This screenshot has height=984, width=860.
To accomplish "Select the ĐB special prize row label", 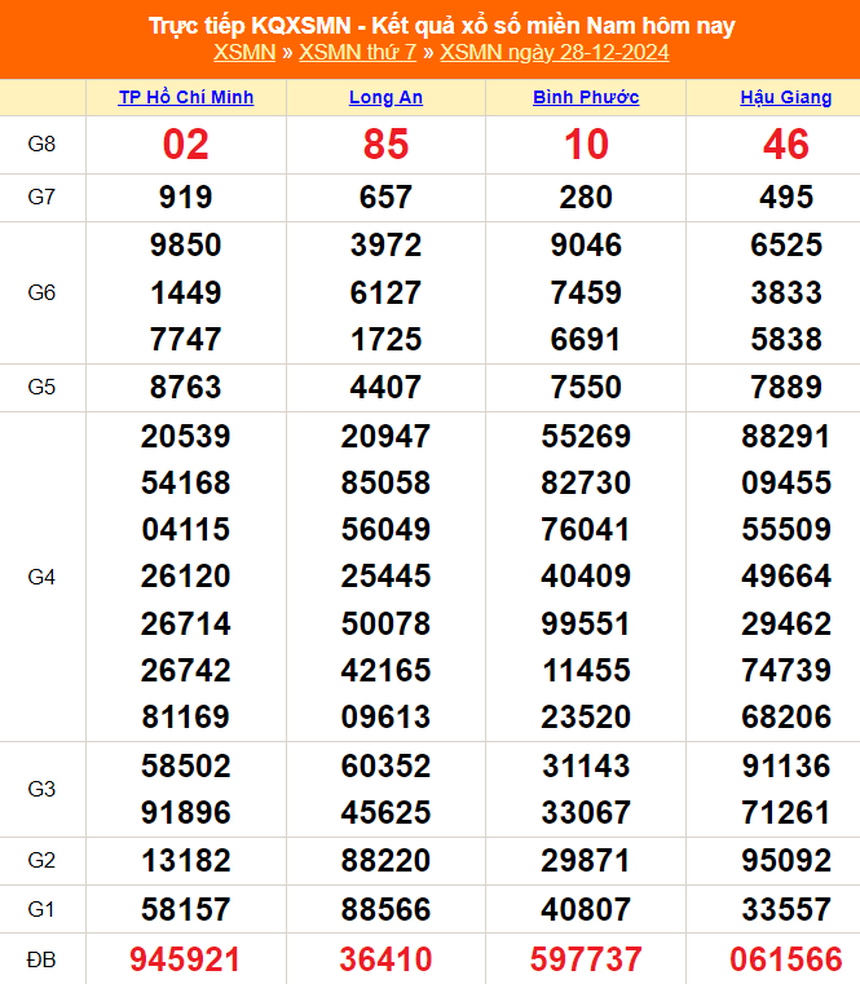I will pyautogui.click(x=42, y=960).
